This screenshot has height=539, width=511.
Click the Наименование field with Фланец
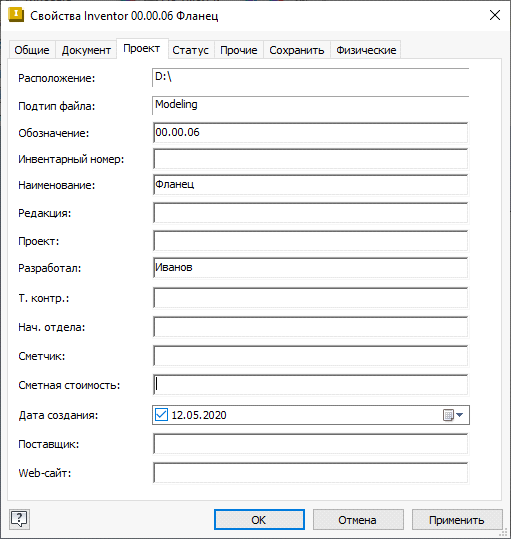(310, 185)
